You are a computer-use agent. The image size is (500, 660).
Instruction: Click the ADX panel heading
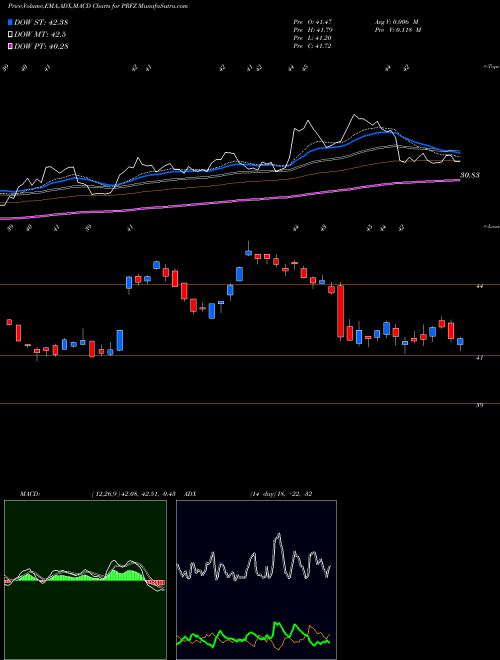tap(190, 494)
